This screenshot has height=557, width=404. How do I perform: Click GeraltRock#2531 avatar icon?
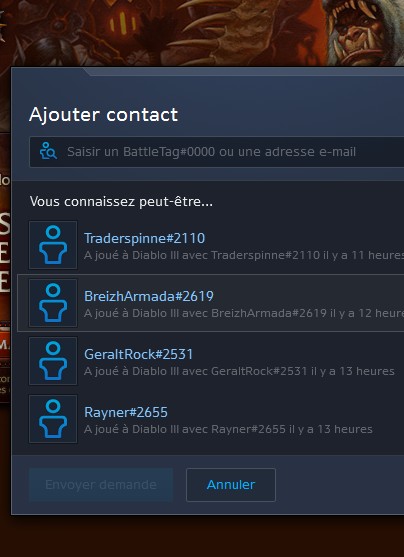coord(53,361)
